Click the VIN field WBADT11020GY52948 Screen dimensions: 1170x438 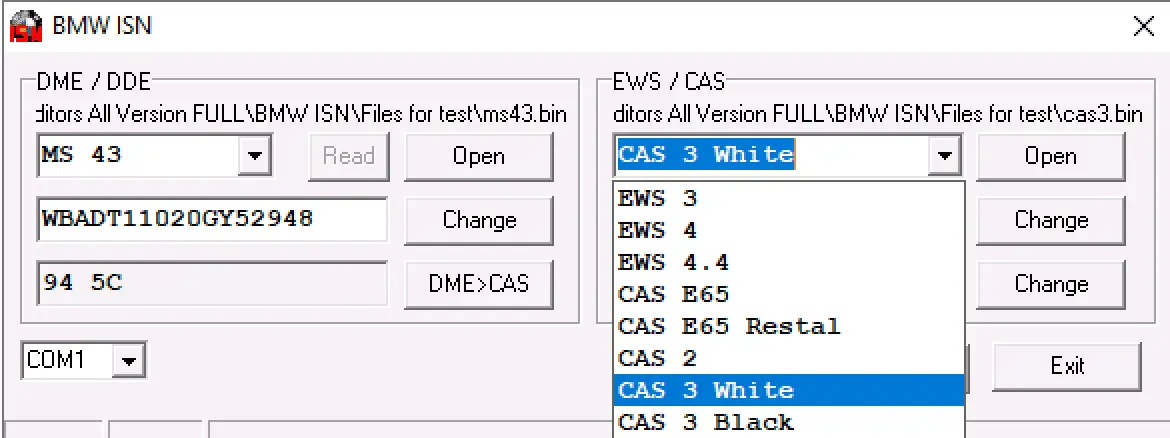point(212,219)
